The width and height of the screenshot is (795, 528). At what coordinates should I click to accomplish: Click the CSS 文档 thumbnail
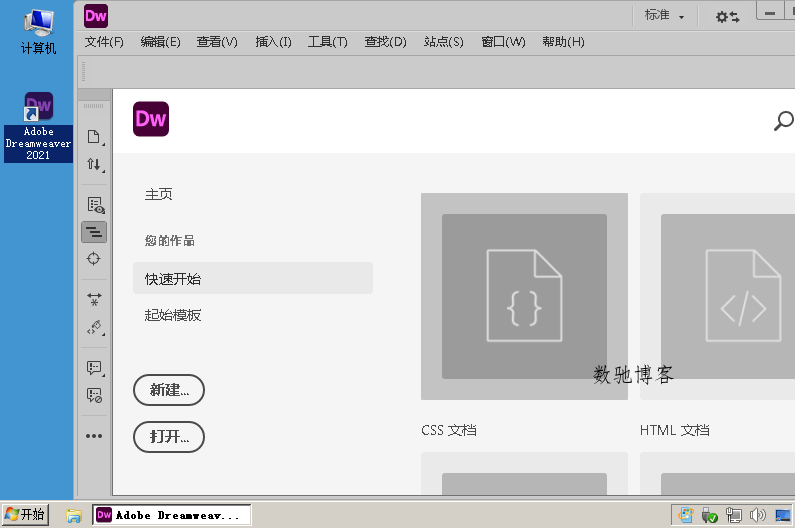pyautogui.click(x=524, y=296)
